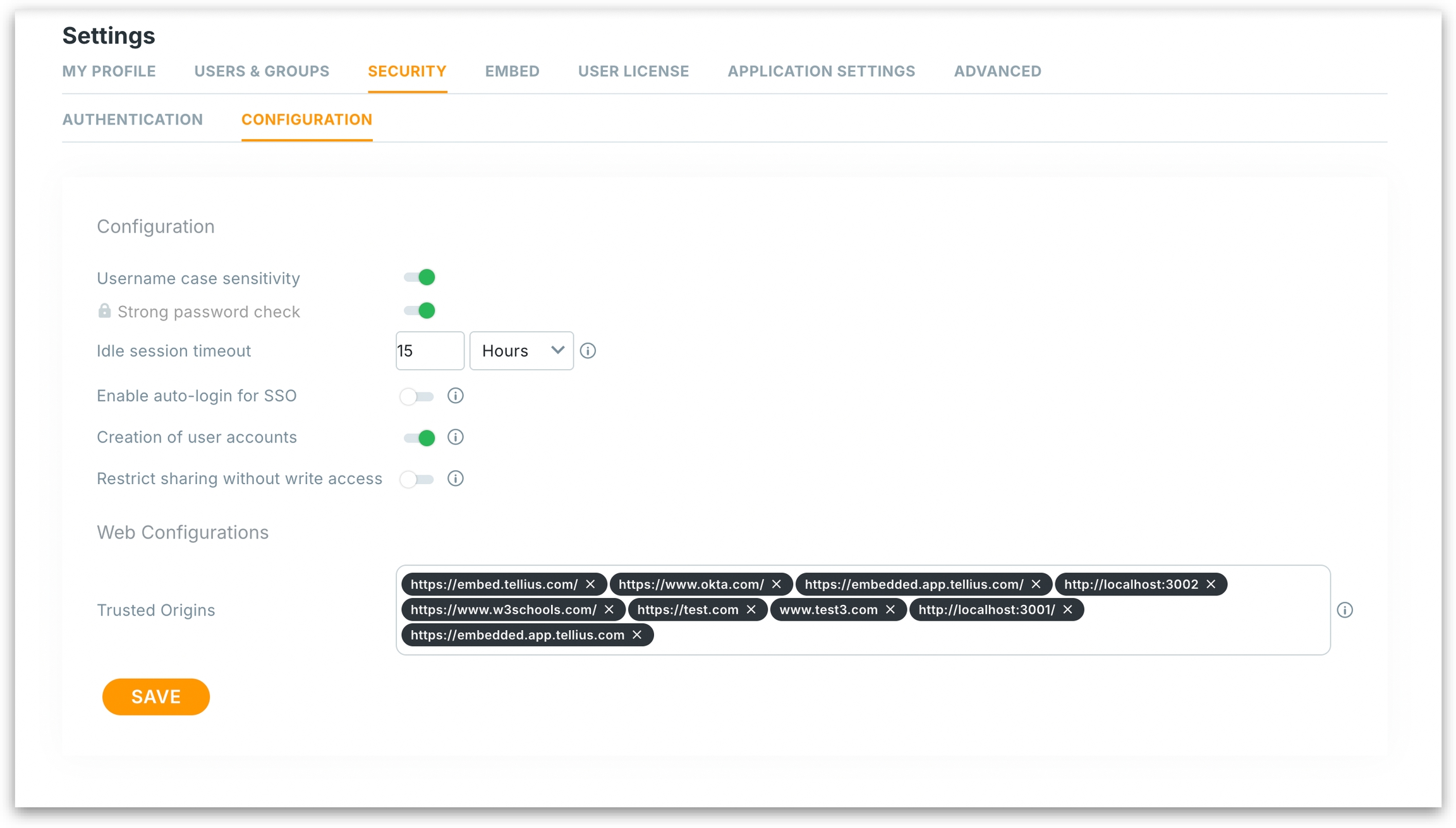1456x828 pixels.
Task: Toggle Username case sensitivity switch
Action: [420, 277]
